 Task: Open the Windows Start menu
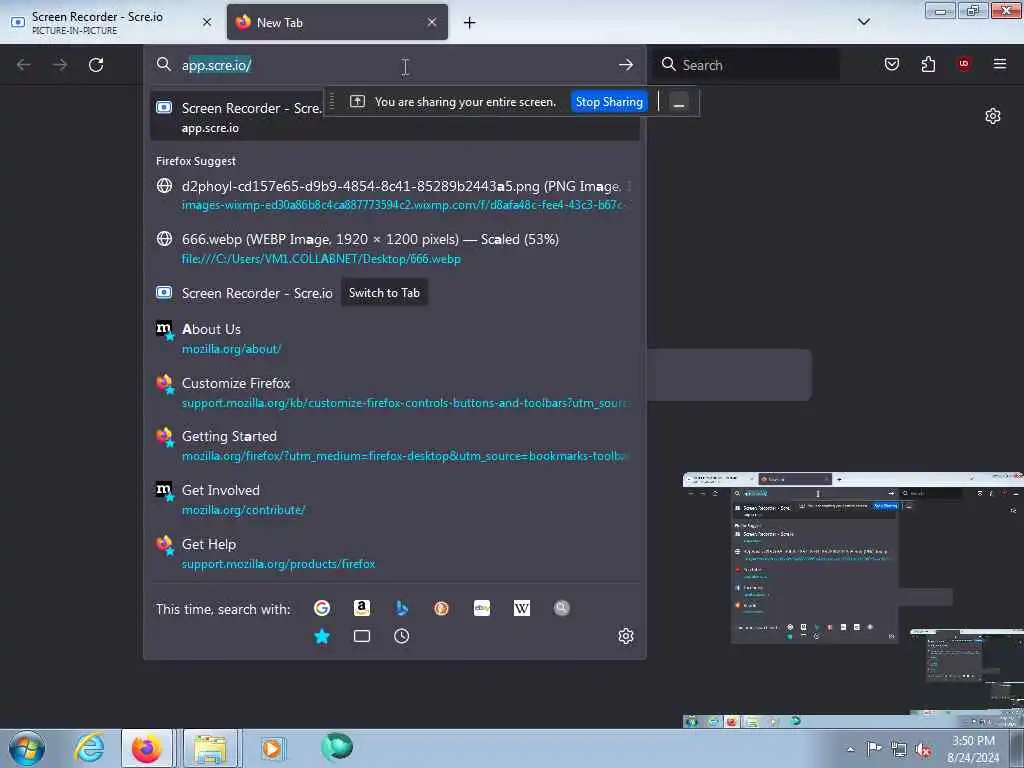tap(27, 748)
